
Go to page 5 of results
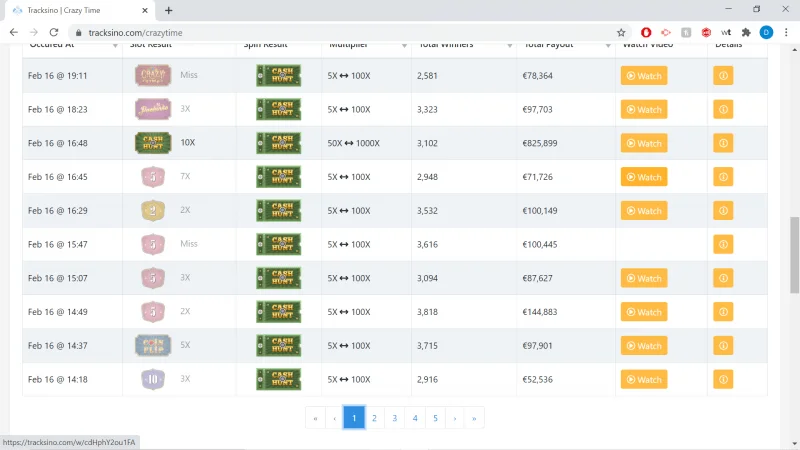[x=435, y=418]
